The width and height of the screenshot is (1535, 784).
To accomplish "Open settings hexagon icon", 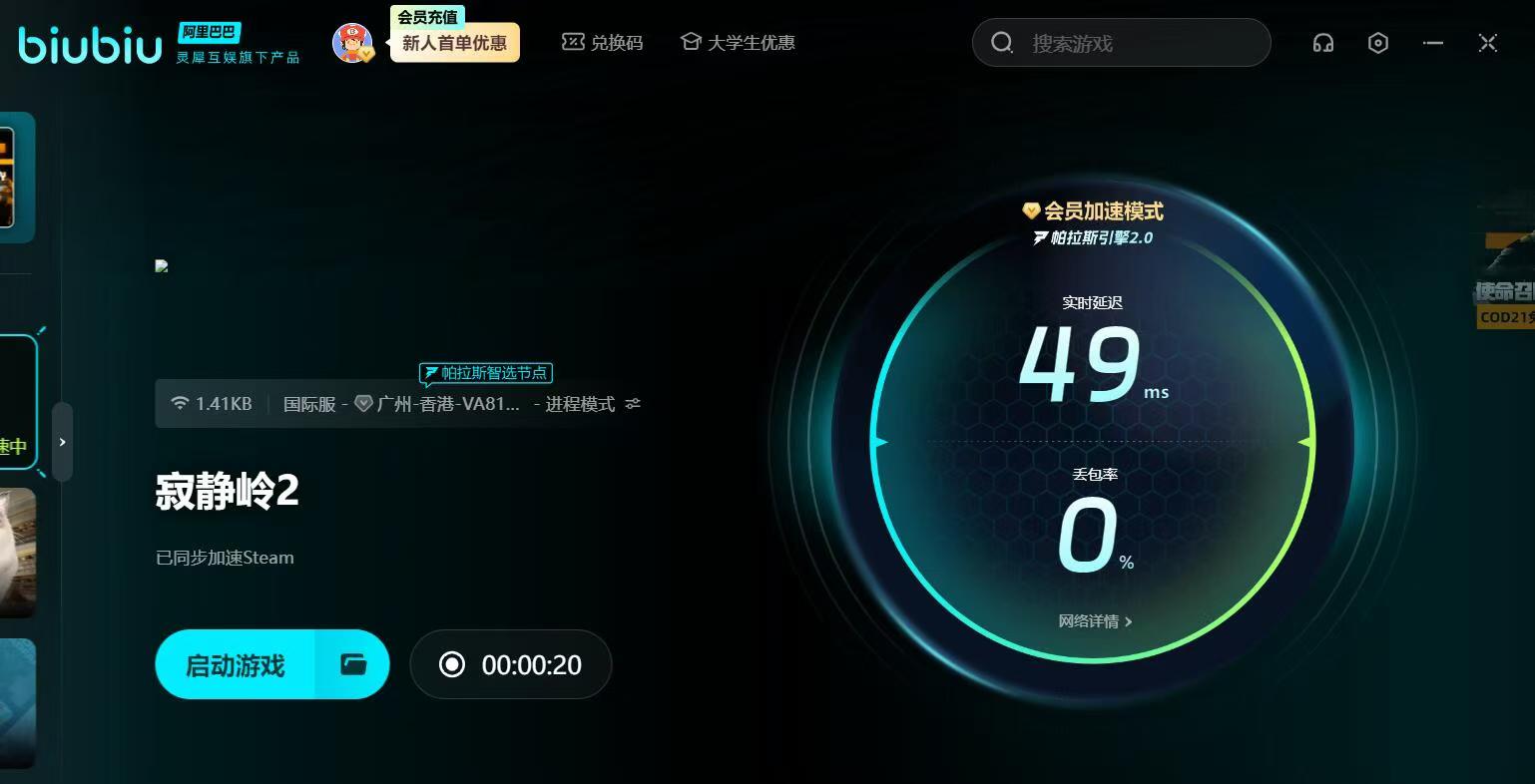I will 1378,43.
